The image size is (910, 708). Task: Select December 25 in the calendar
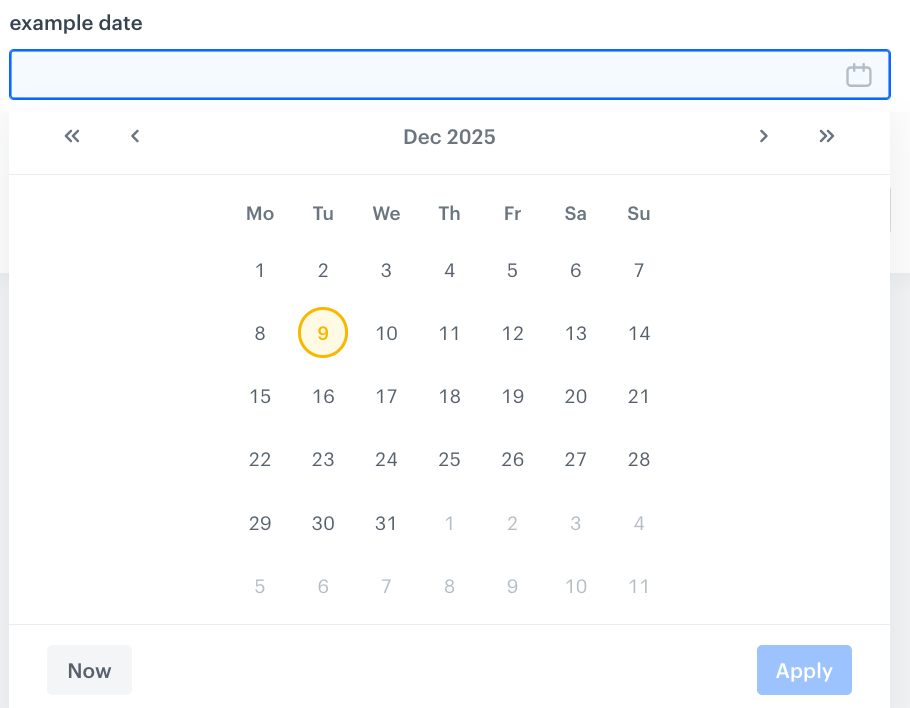(x=449, y=459)
